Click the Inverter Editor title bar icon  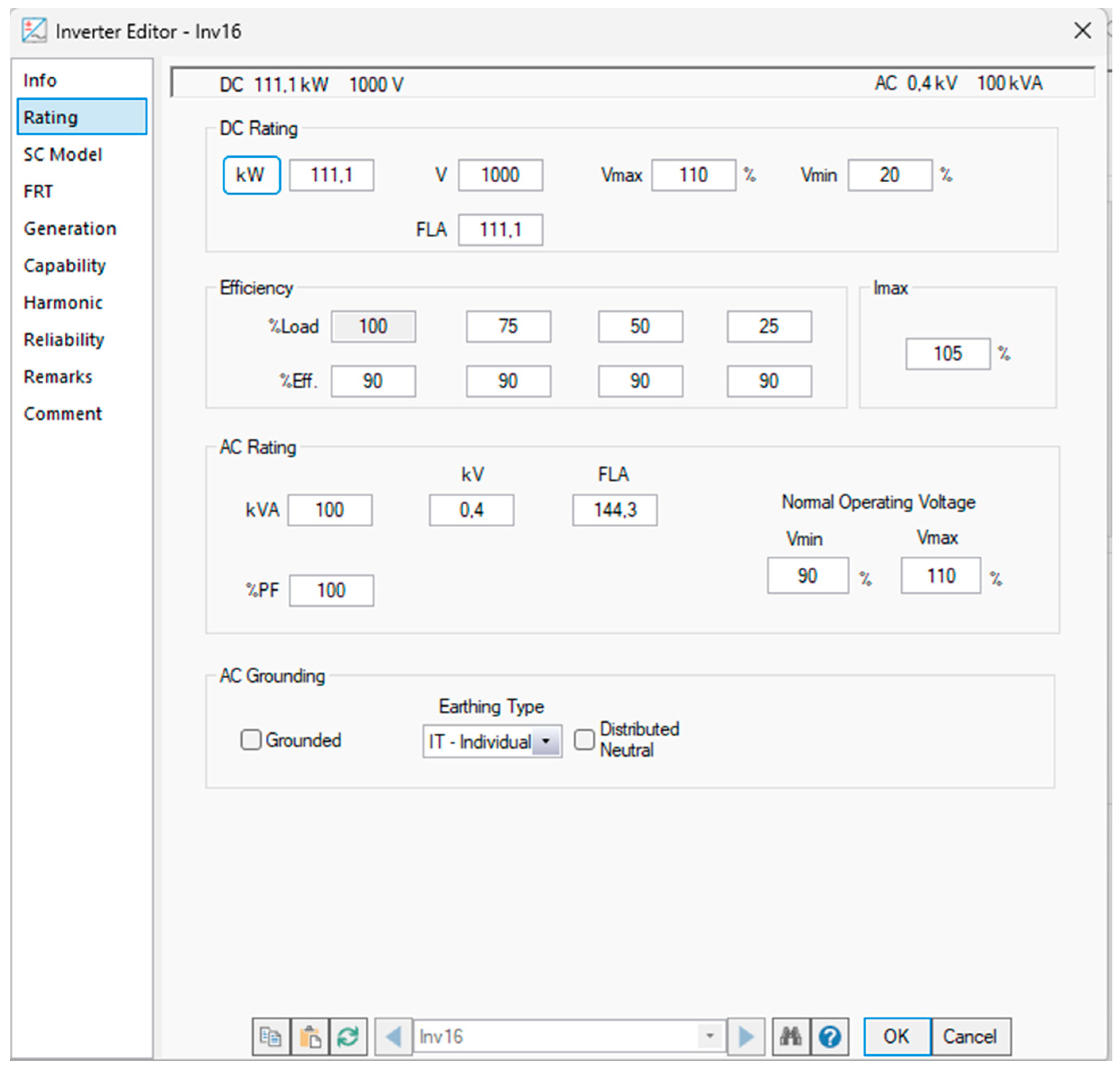[x=34, y=31]
